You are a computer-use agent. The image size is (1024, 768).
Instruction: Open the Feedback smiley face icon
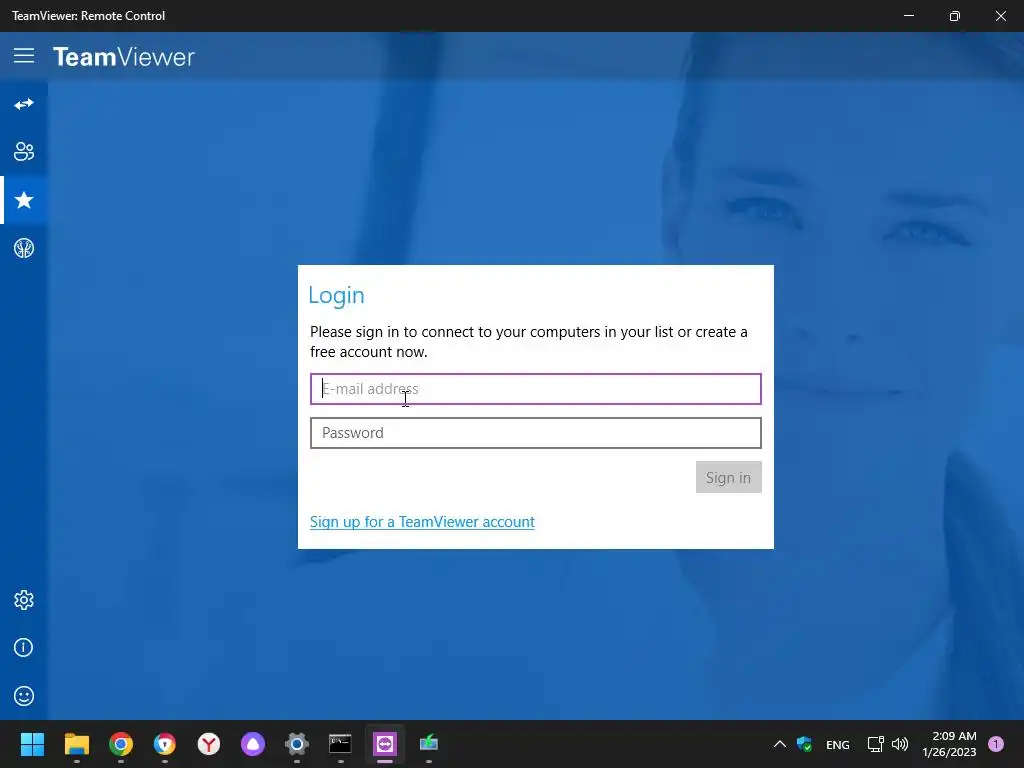tap(24, 696)
